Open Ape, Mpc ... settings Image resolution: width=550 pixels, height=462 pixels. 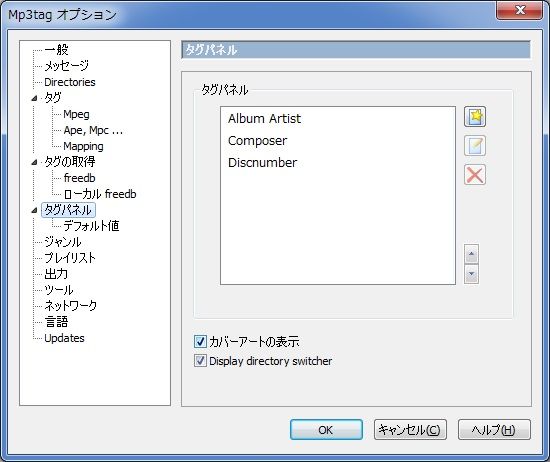93,130
